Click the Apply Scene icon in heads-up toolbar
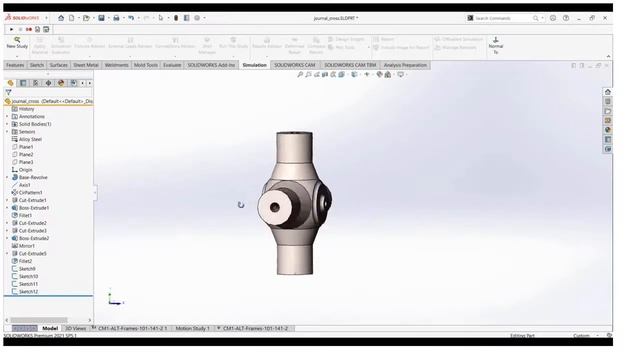Screen dimensions: 640x360 388,75
